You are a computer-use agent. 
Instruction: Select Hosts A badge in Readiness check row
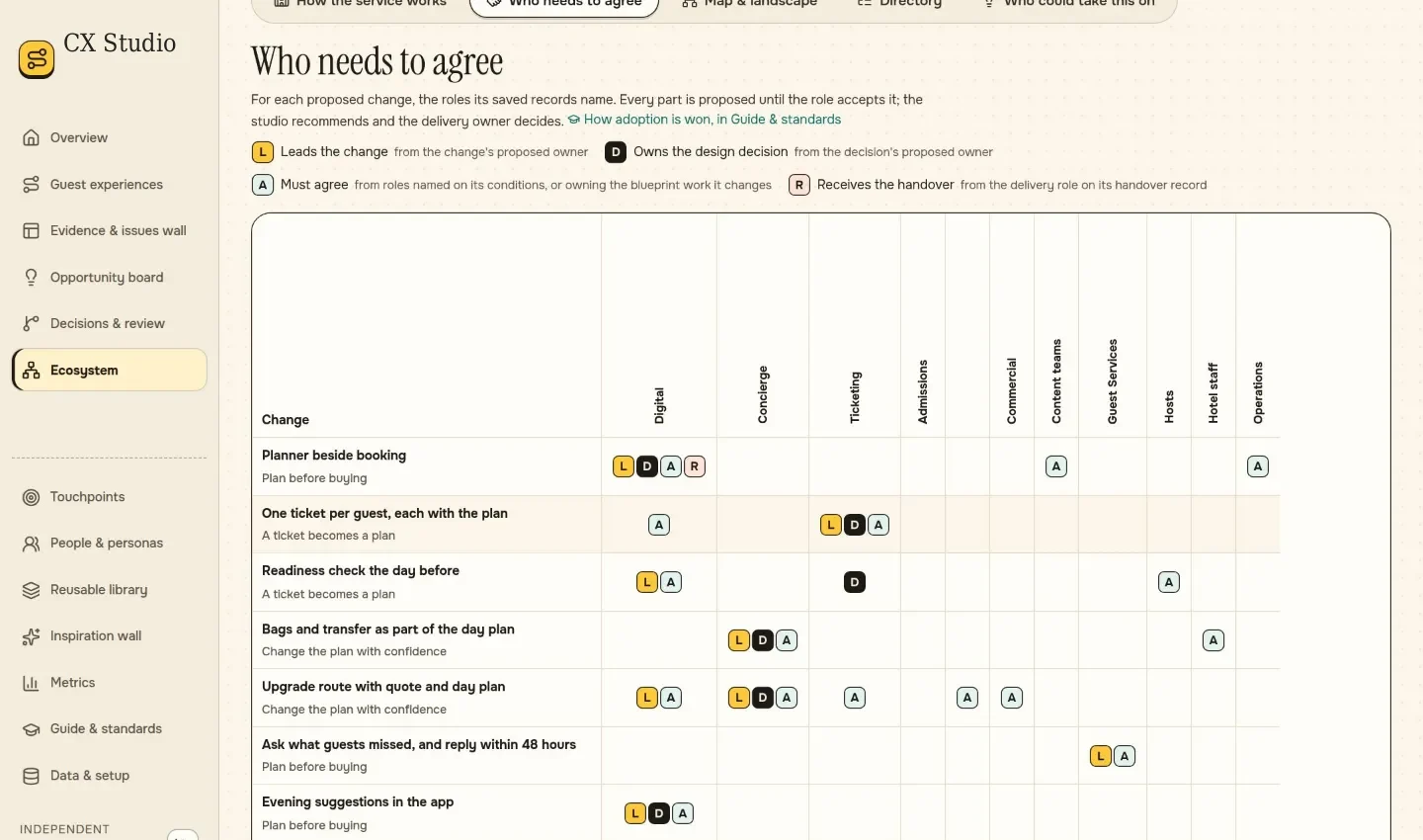(1169, 582)
